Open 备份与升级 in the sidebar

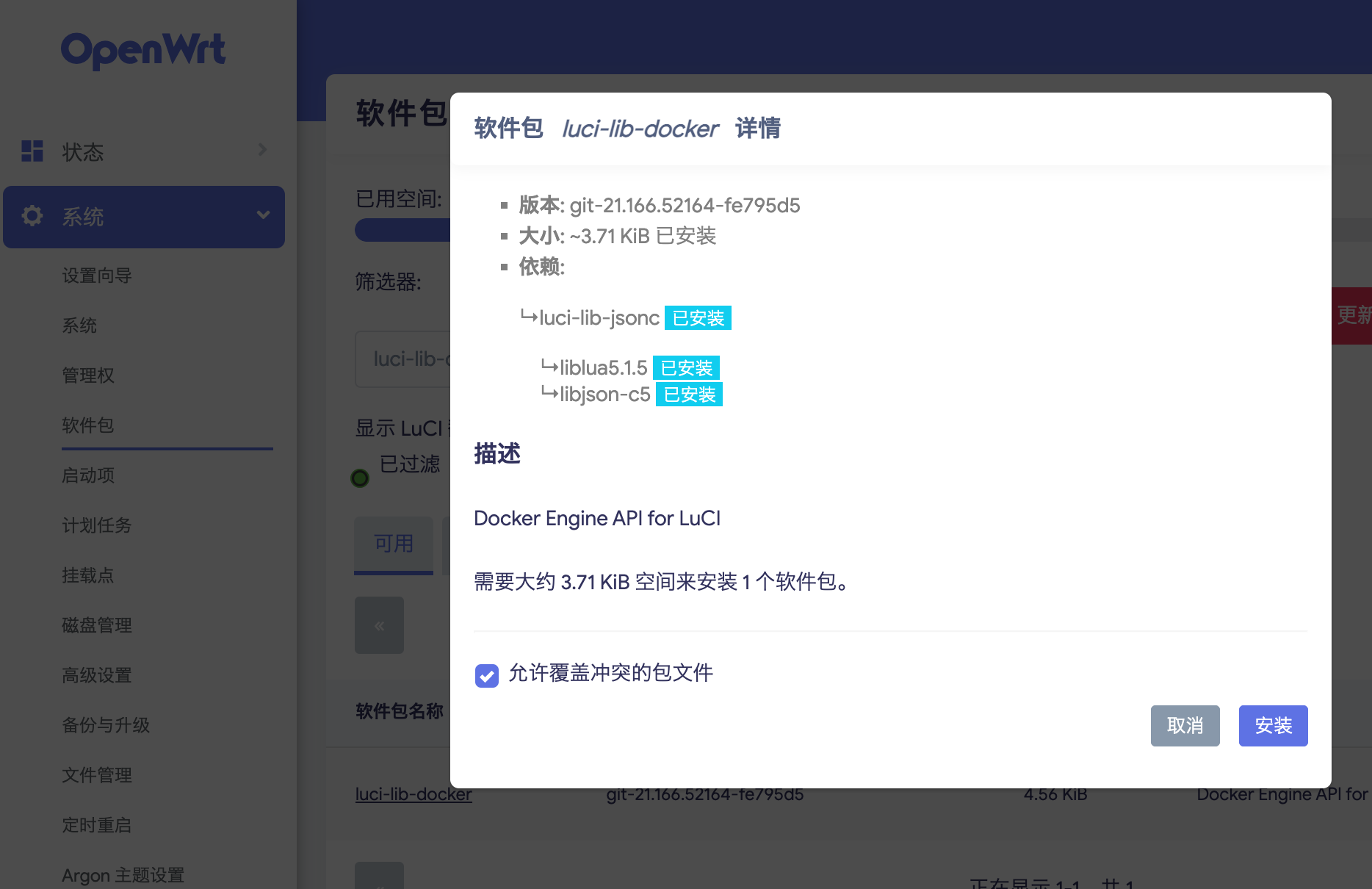click(x=106, y=725)
